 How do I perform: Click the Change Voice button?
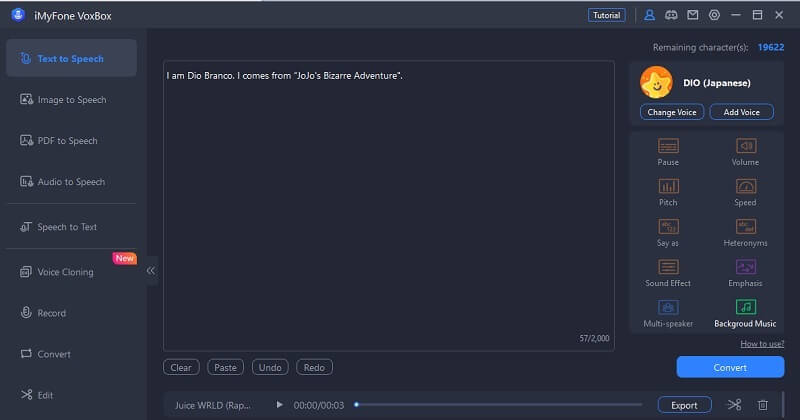[x=671, y=112]
